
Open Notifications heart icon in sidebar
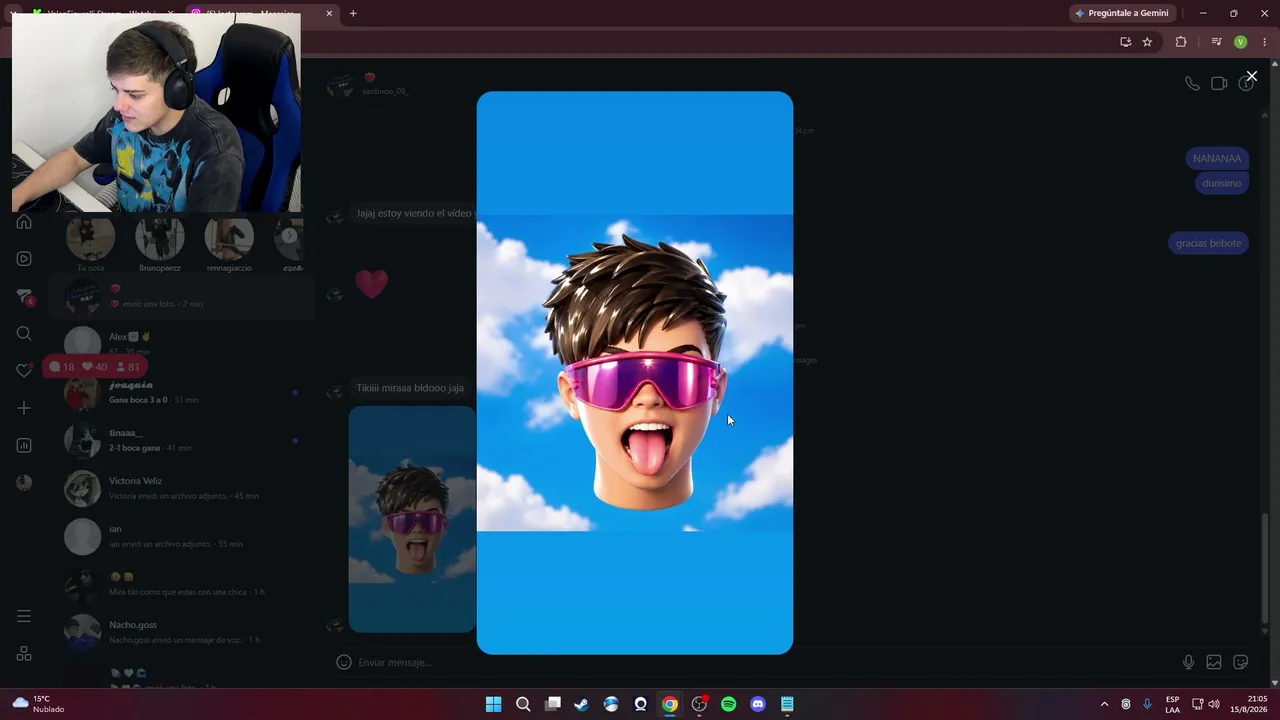click(x=24, y=371)
